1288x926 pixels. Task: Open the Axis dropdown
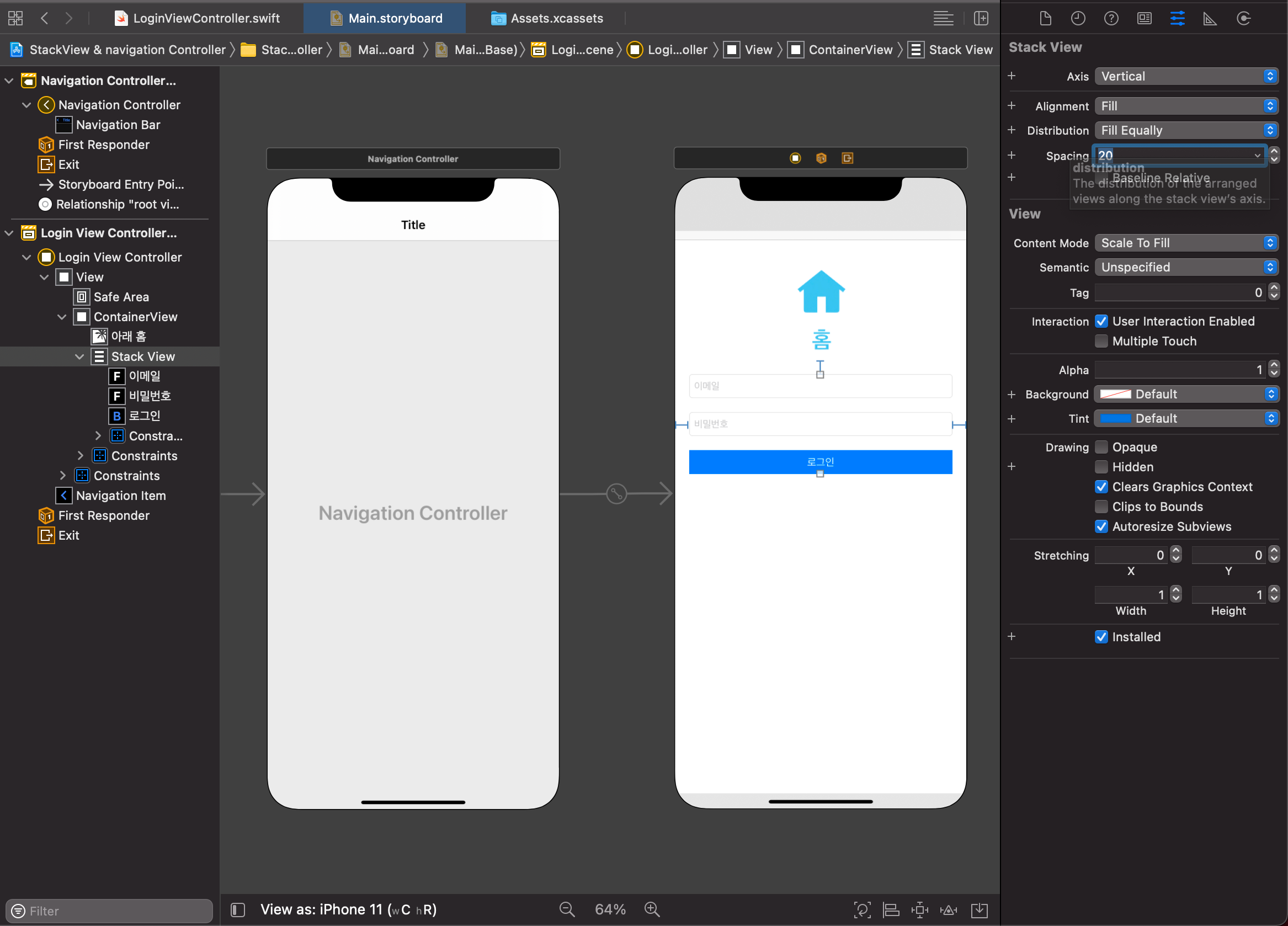tap(1186, 76)
